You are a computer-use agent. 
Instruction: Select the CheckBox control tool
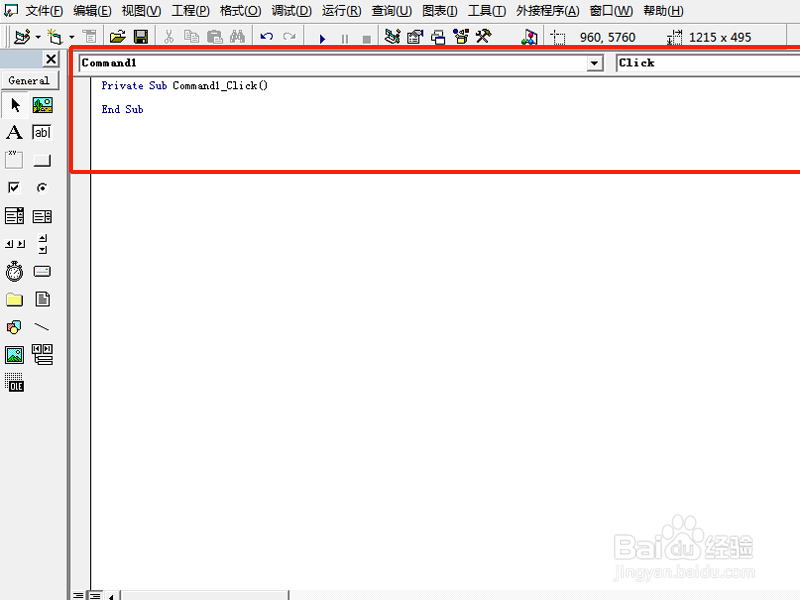click(14, 188)
